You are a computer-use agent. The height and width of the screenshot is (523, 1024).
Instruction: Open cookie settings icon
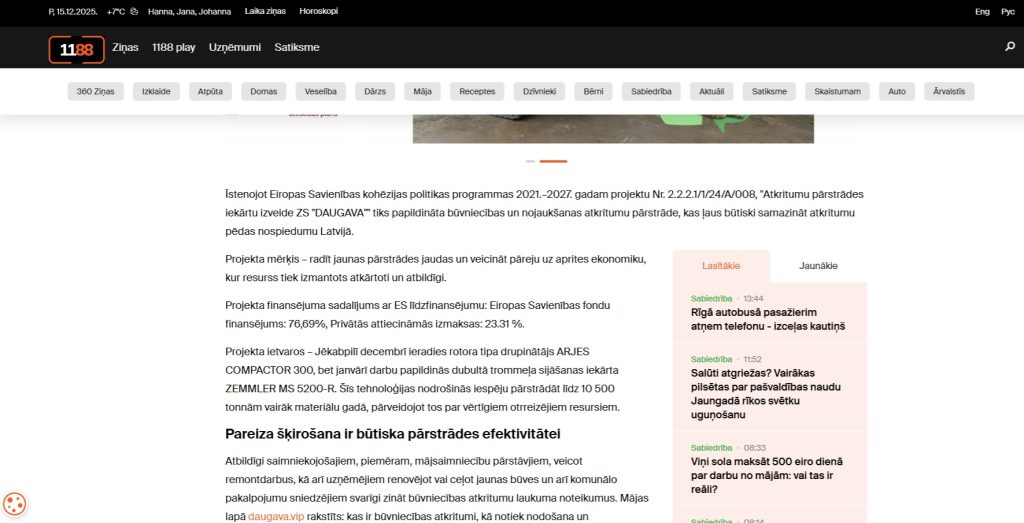coord(14,504)
